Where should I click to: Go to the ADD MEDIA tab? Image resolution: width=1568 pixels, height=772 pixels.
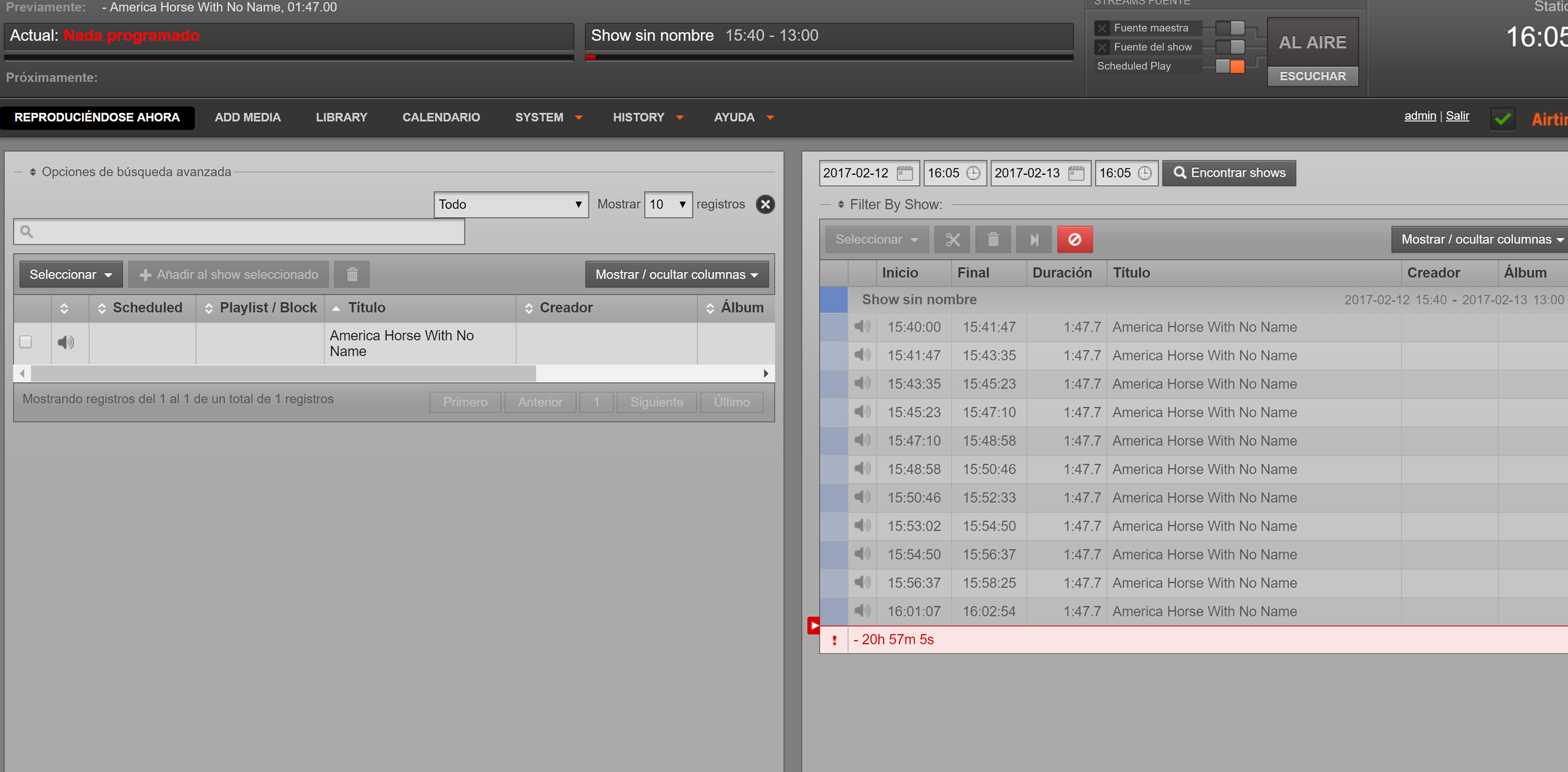click(247, 118)
